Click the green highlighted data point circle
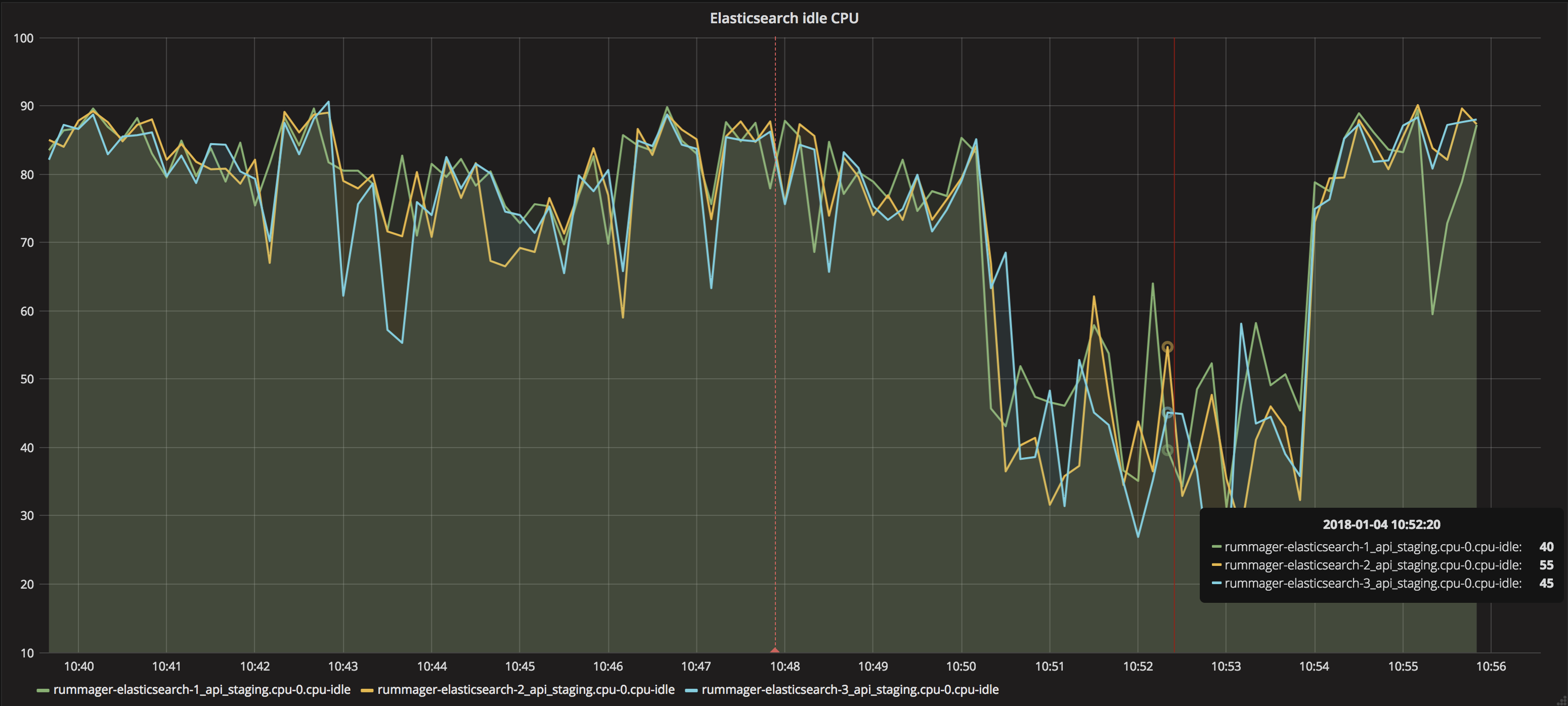1568x706 pixels. coord(1167,451)
